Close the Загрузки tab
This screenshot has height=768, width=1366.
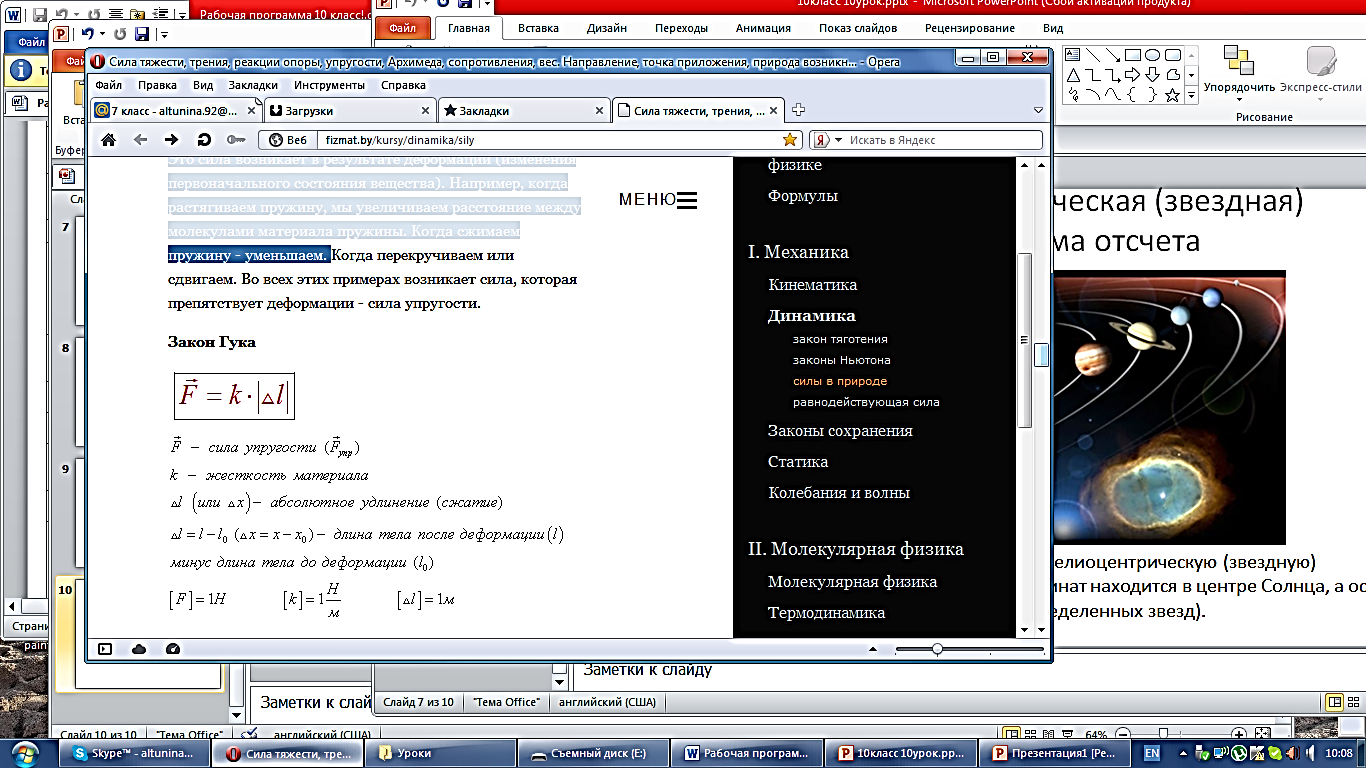tap(424, 111)
